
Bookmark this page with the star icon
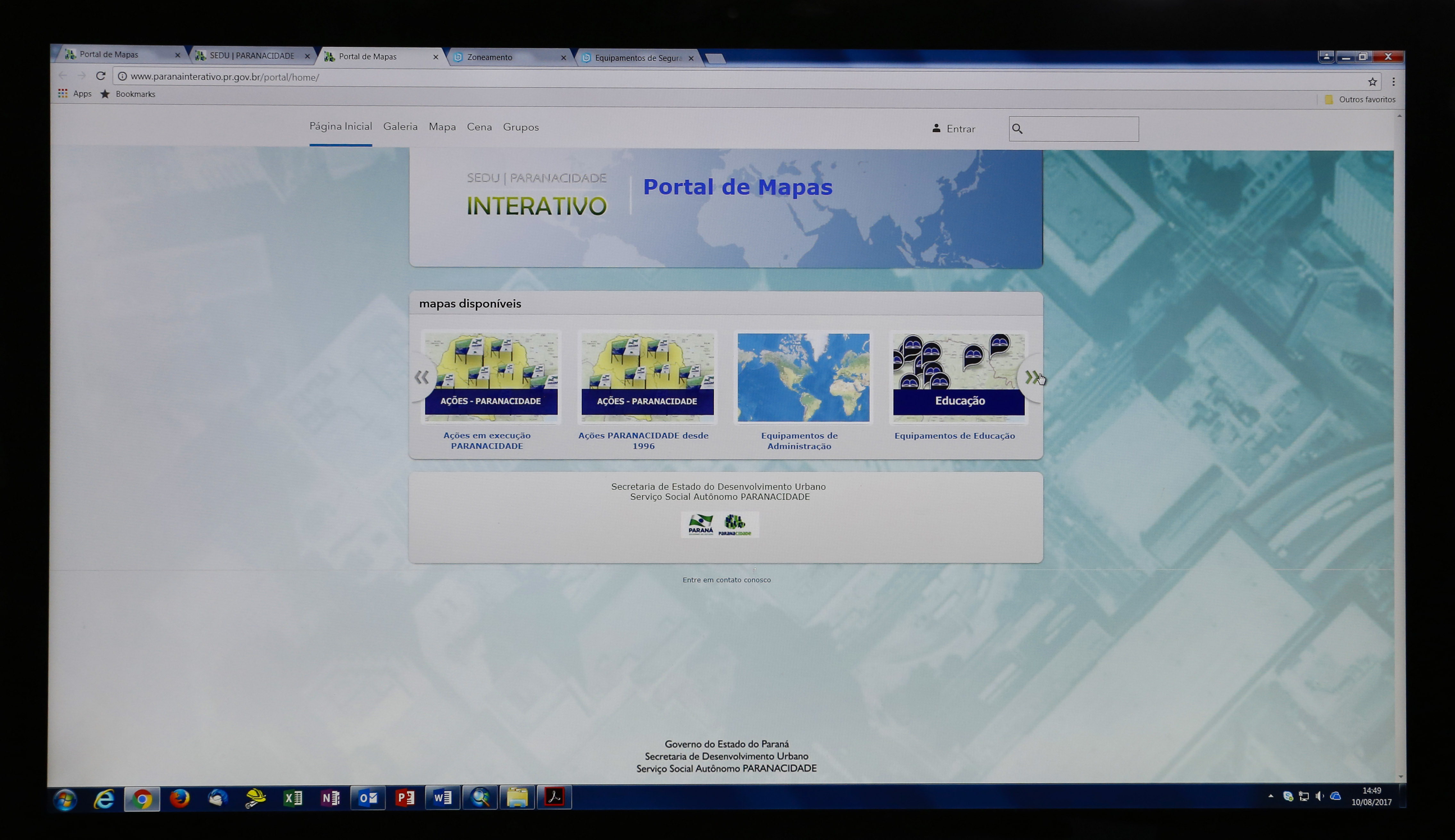(1373, 82)
